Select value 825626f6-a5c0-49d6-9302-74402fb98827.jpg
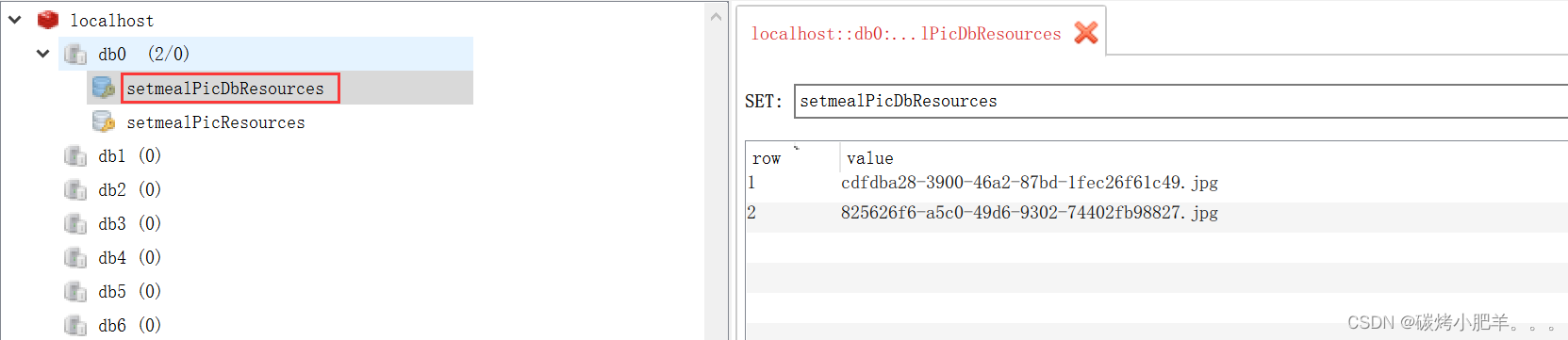This screenshot has height=340, width=1568. click(1030, 213)
